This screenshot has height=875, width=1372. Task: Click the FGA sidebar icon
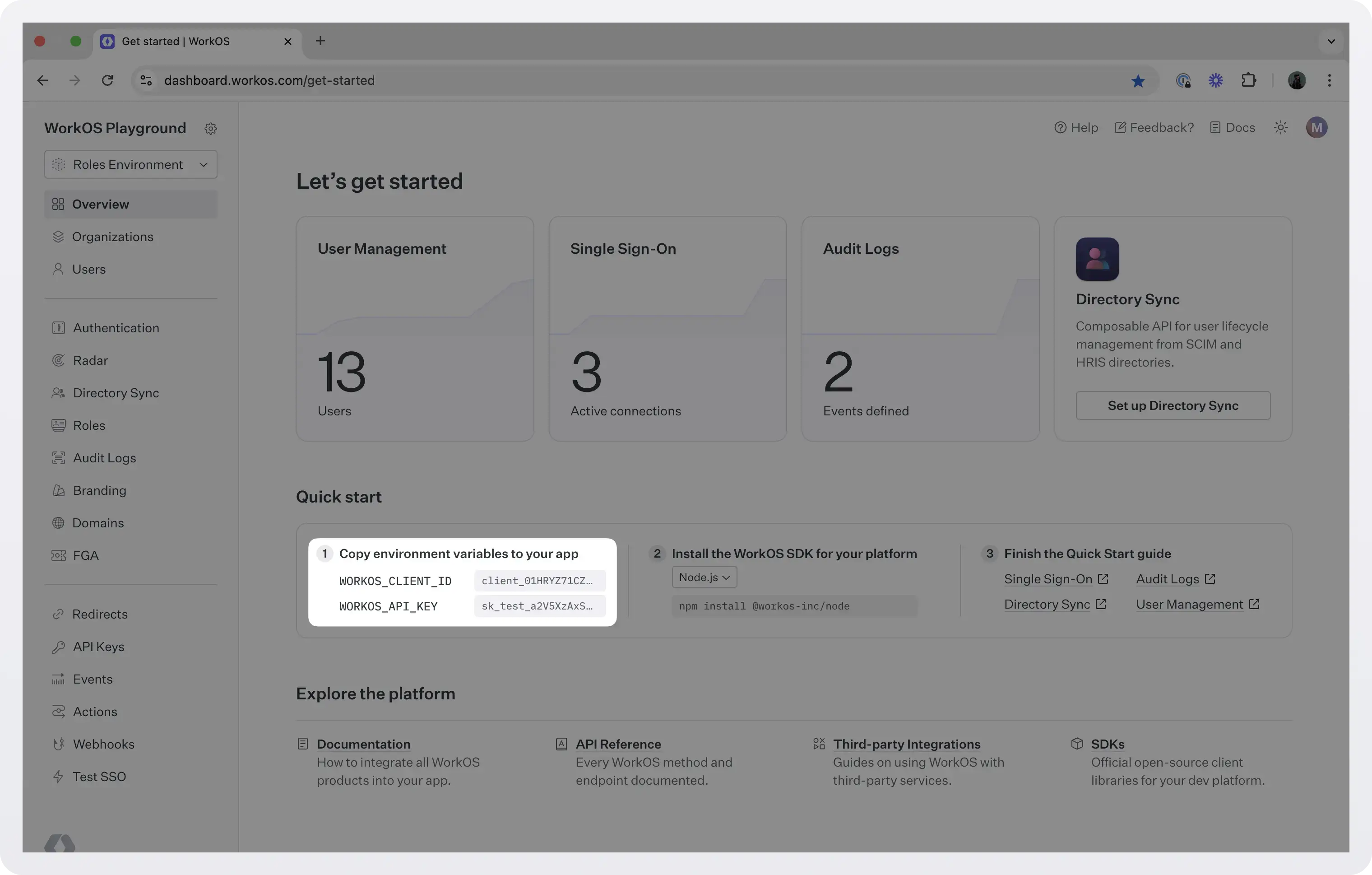pos(58,555)
